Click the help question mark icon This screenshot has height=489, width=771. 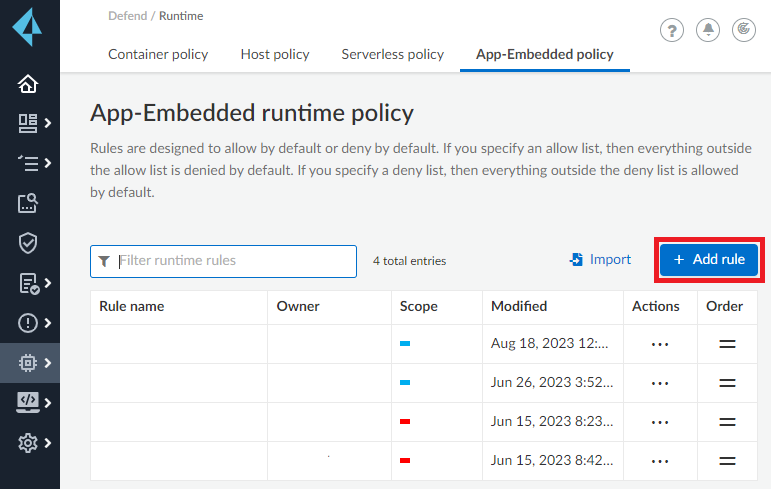tap(672, 30)
